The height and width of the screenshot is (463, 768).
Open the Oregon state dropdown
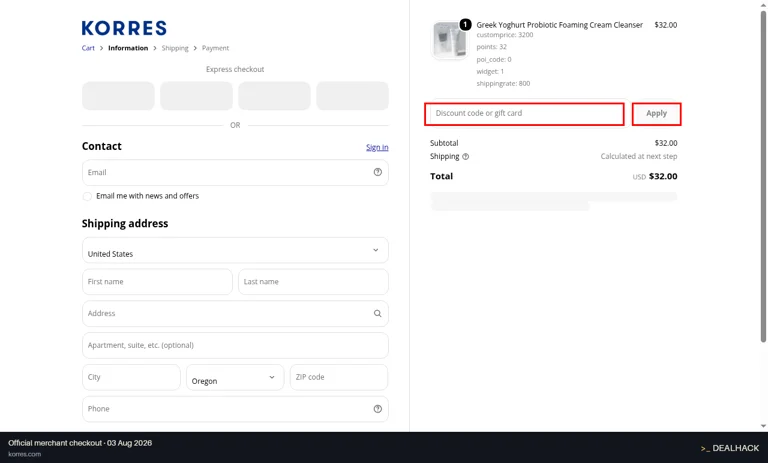235,377
